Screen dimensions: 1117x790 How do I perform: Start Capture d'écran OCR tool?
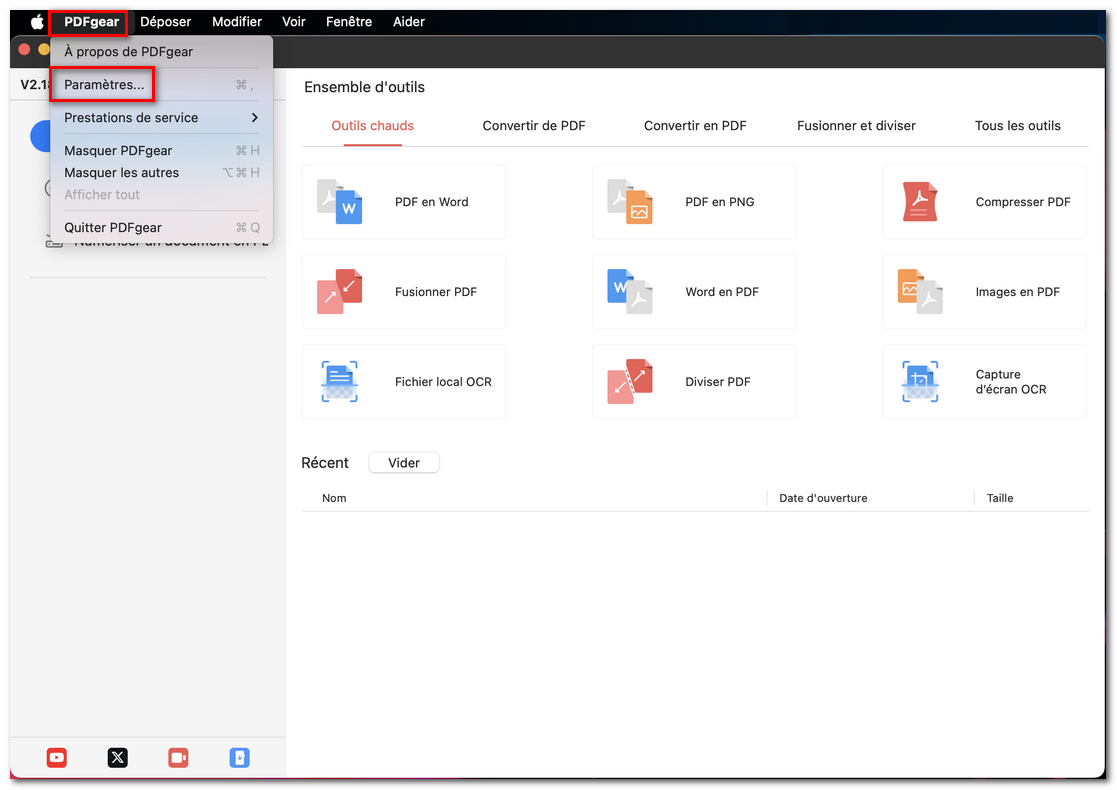[x=920, y=382]
